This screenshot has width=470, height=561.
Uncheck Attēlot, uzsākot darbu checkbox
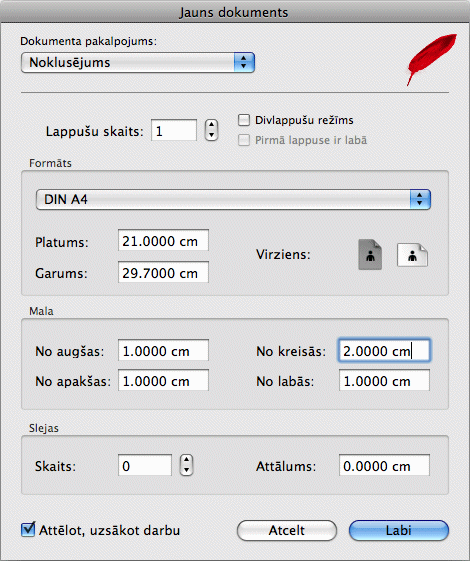28,530
